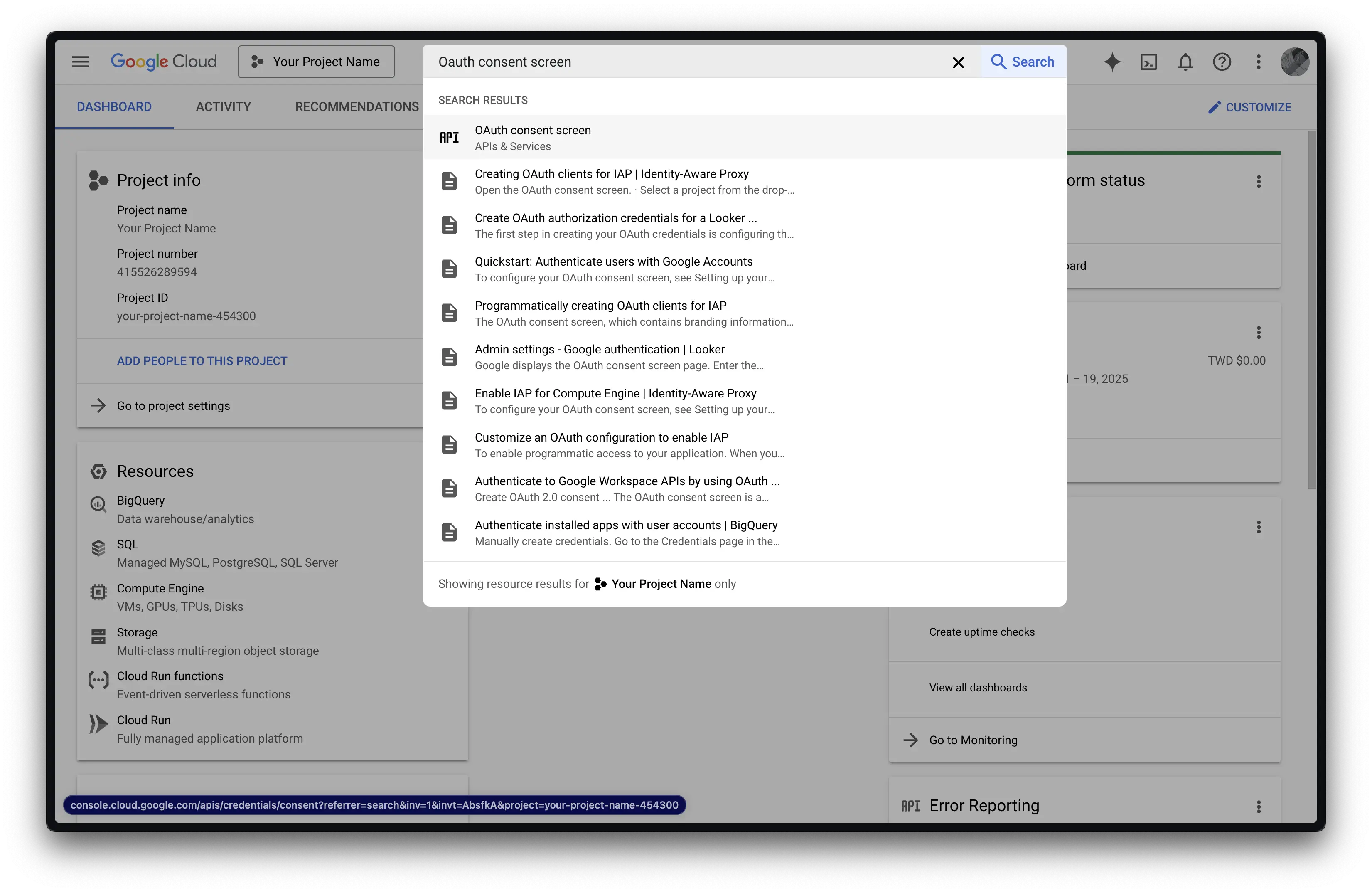Image resolution: width=1372 pixels, height=893 pixels.
Task: Open Customize an OAuth configuration to enable IAP
Action: click(x=744, y=445)
